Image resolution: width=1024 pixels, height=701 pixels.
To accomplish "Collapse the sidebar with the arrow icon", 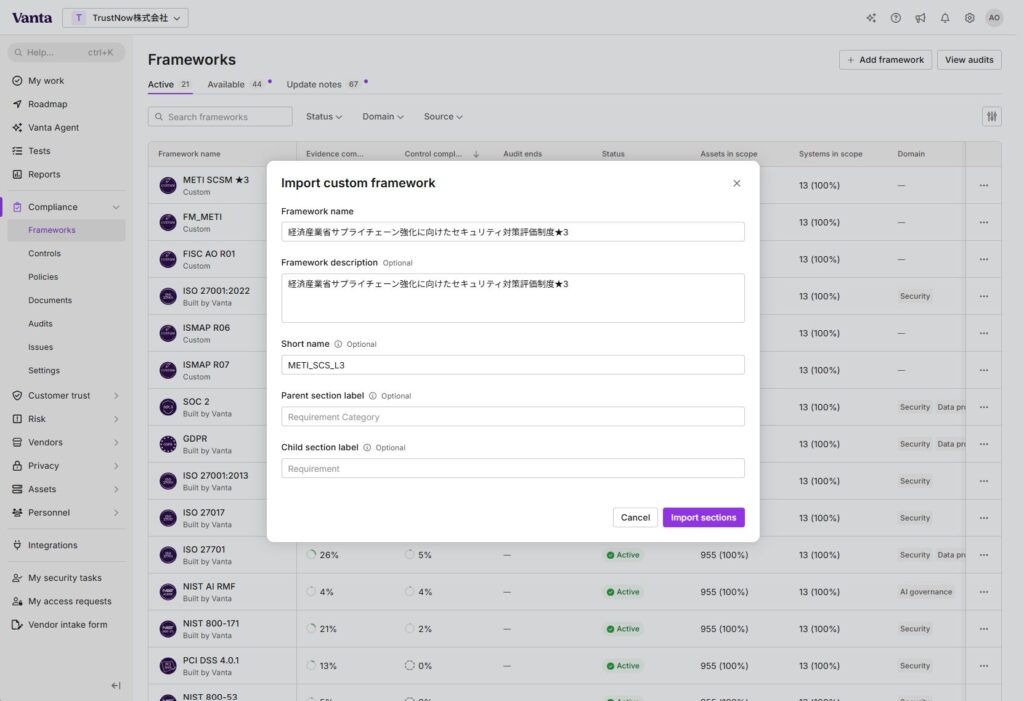I will point(116,686).
